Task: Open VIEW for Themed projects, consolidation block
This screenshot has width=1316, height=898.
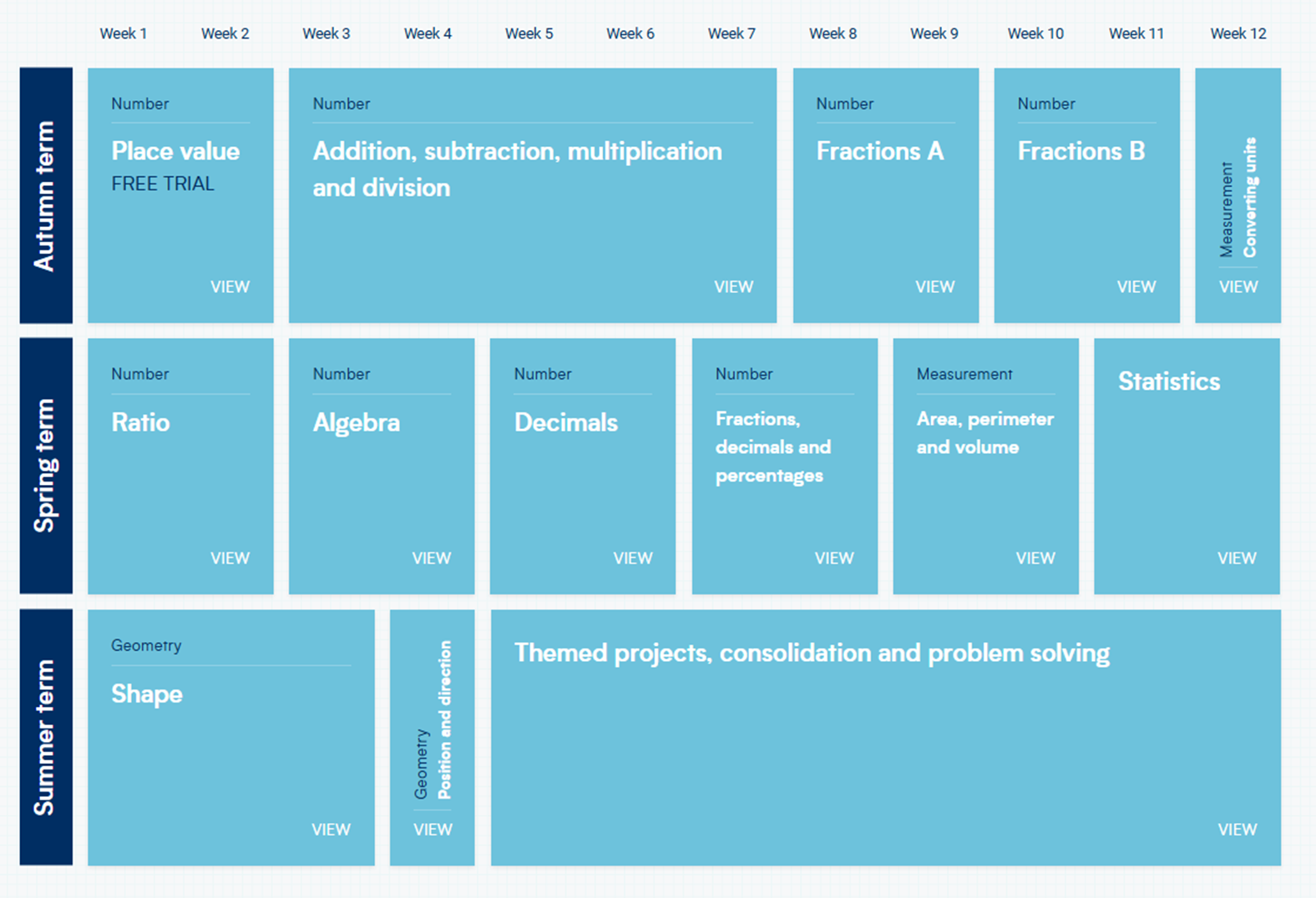Action: click(1237, 830)
